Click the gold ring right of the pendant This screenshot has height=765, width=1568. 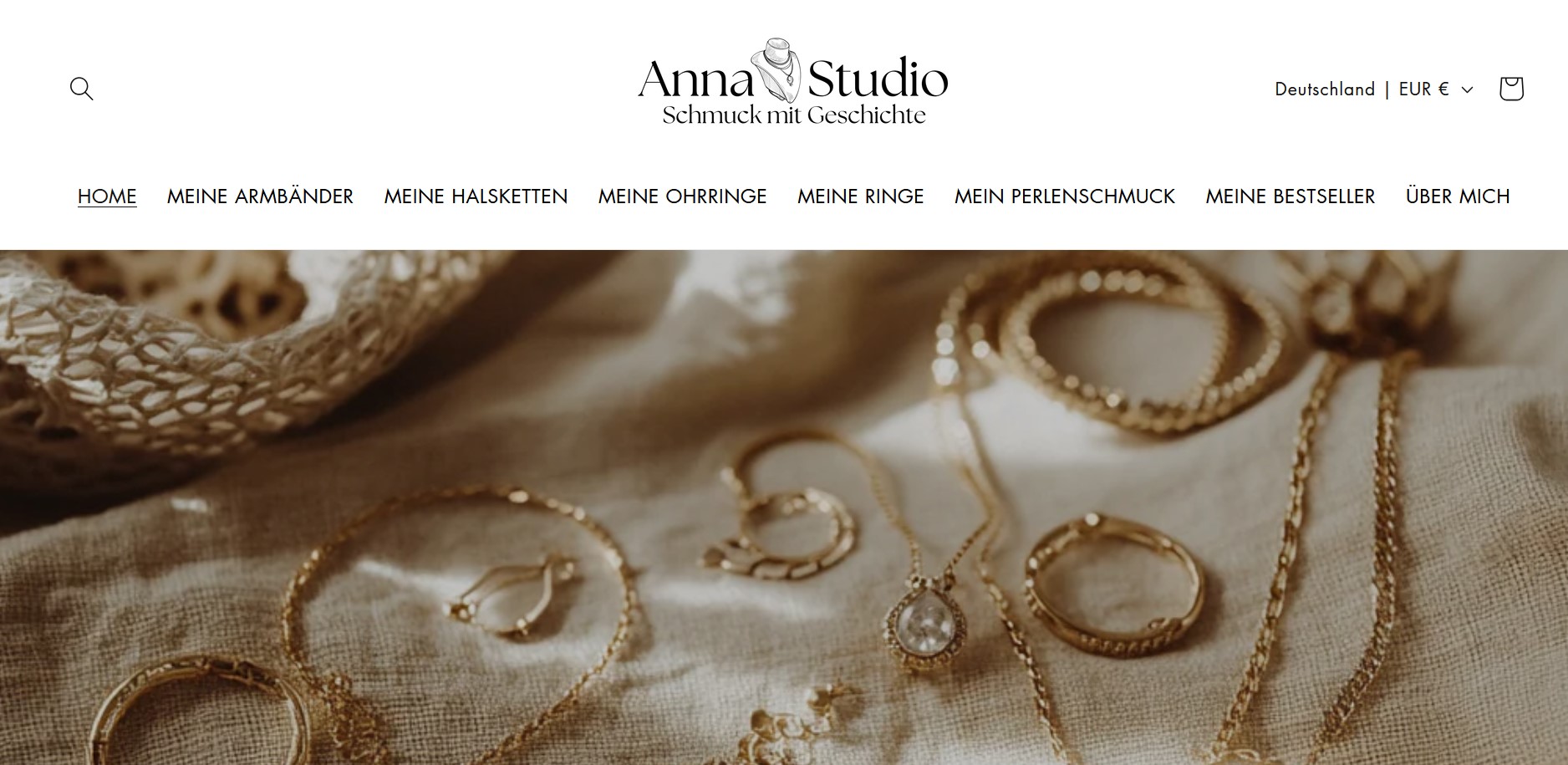(1114, 586)
